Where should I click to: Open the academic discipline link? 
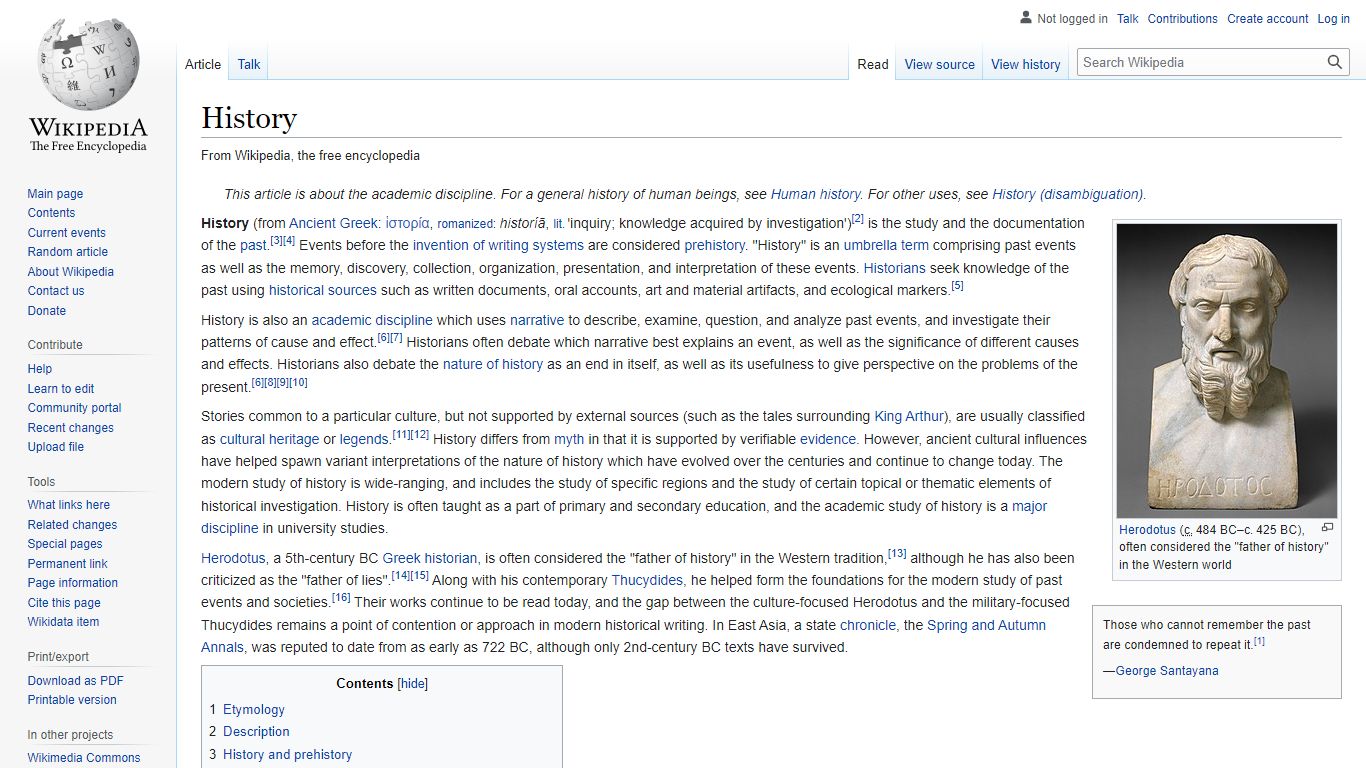pos(372,320)
